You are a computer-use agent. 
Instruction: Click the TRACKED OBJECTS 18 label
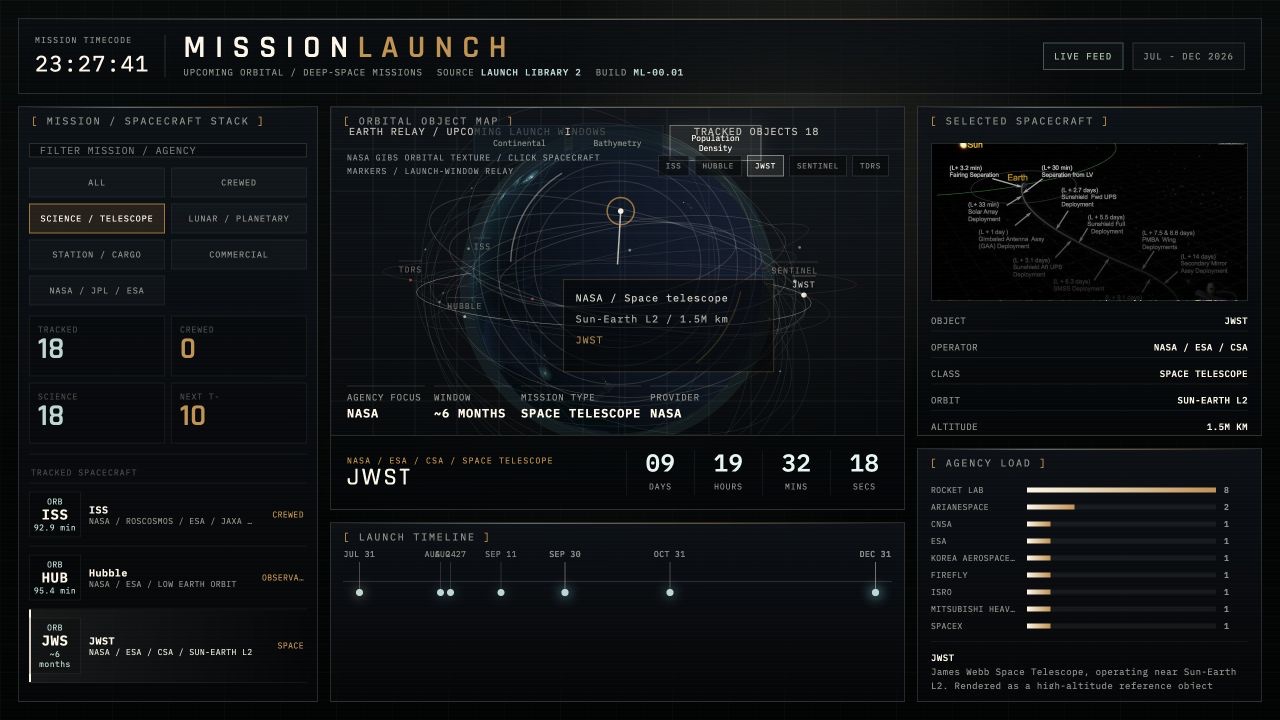pos(756,132)
